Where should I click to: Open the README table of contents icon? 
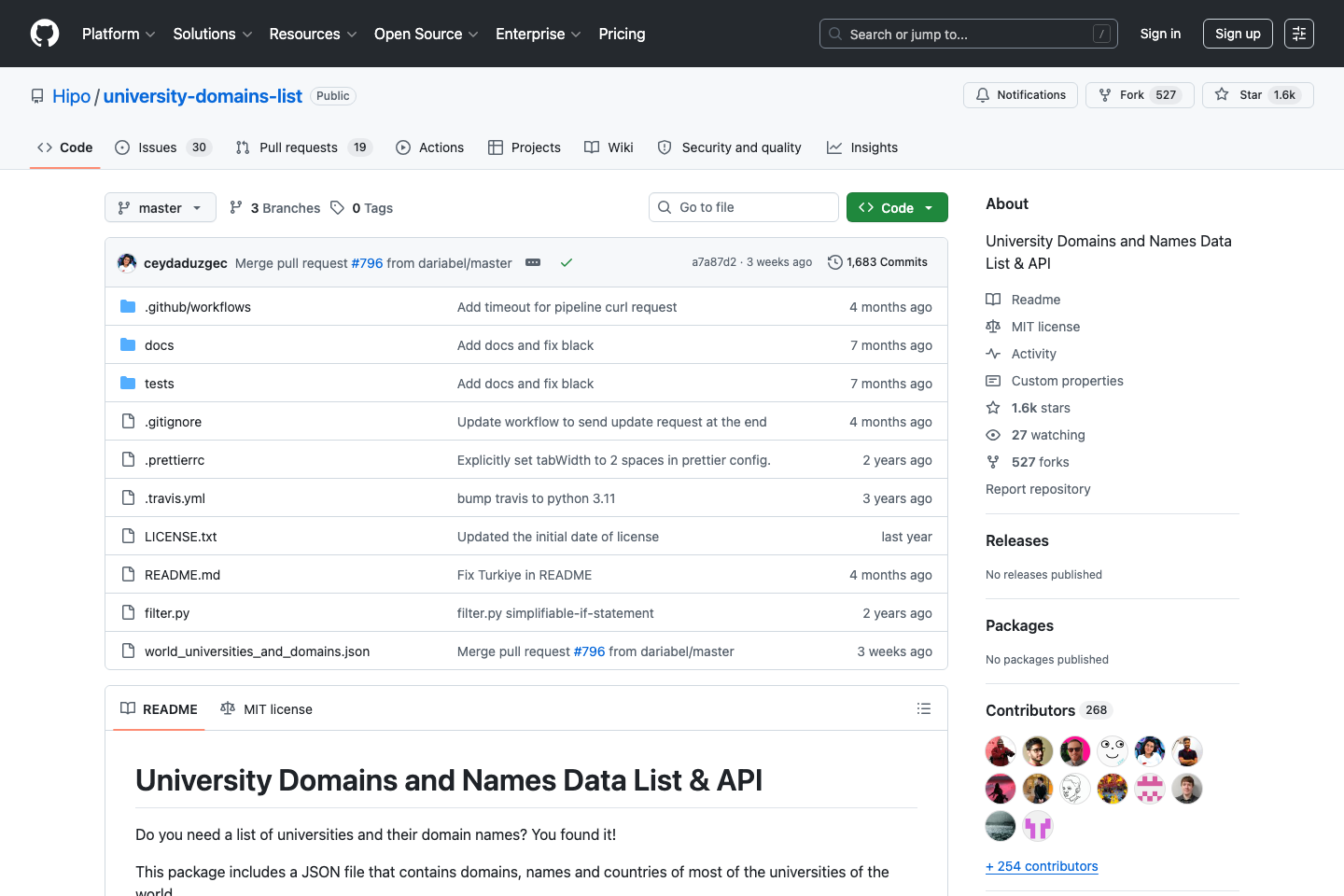pos(924,708)
